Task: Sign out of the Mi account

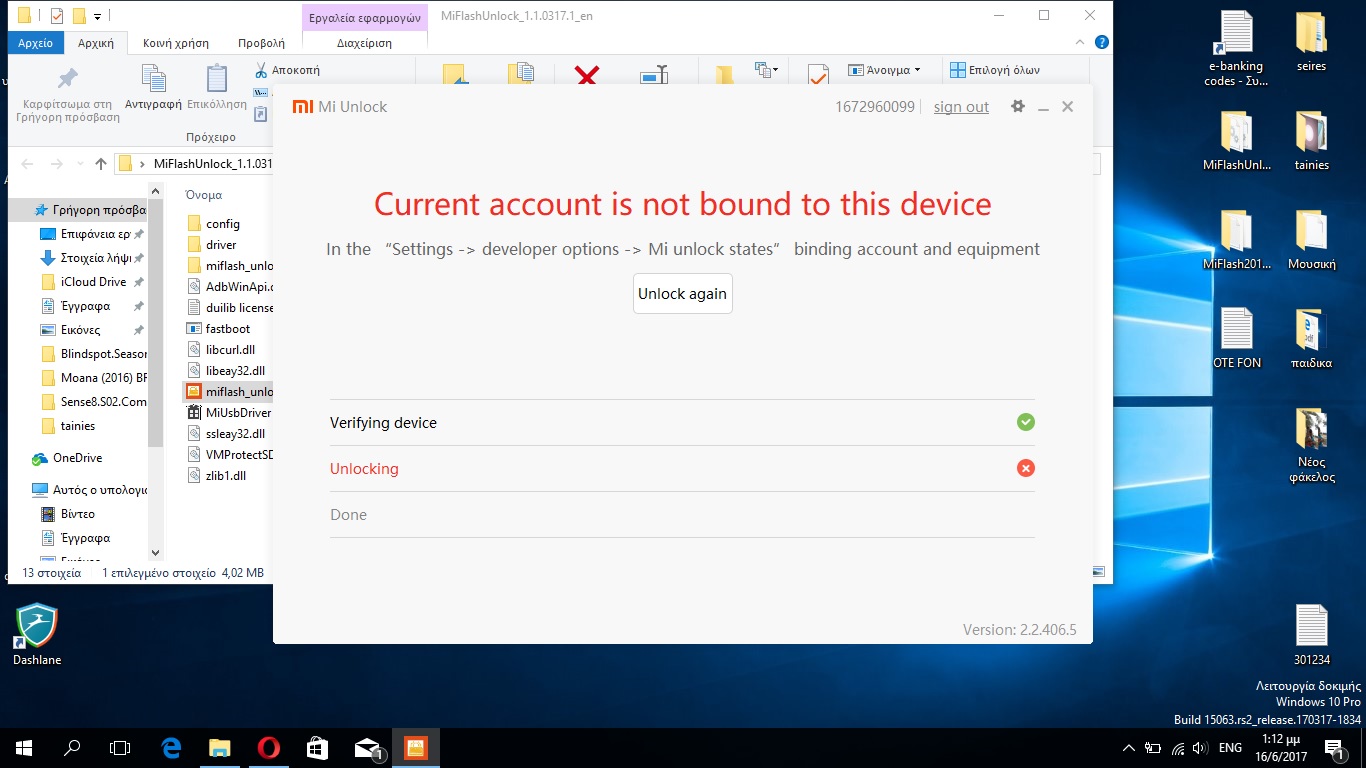Action: (x=961, y=107)
